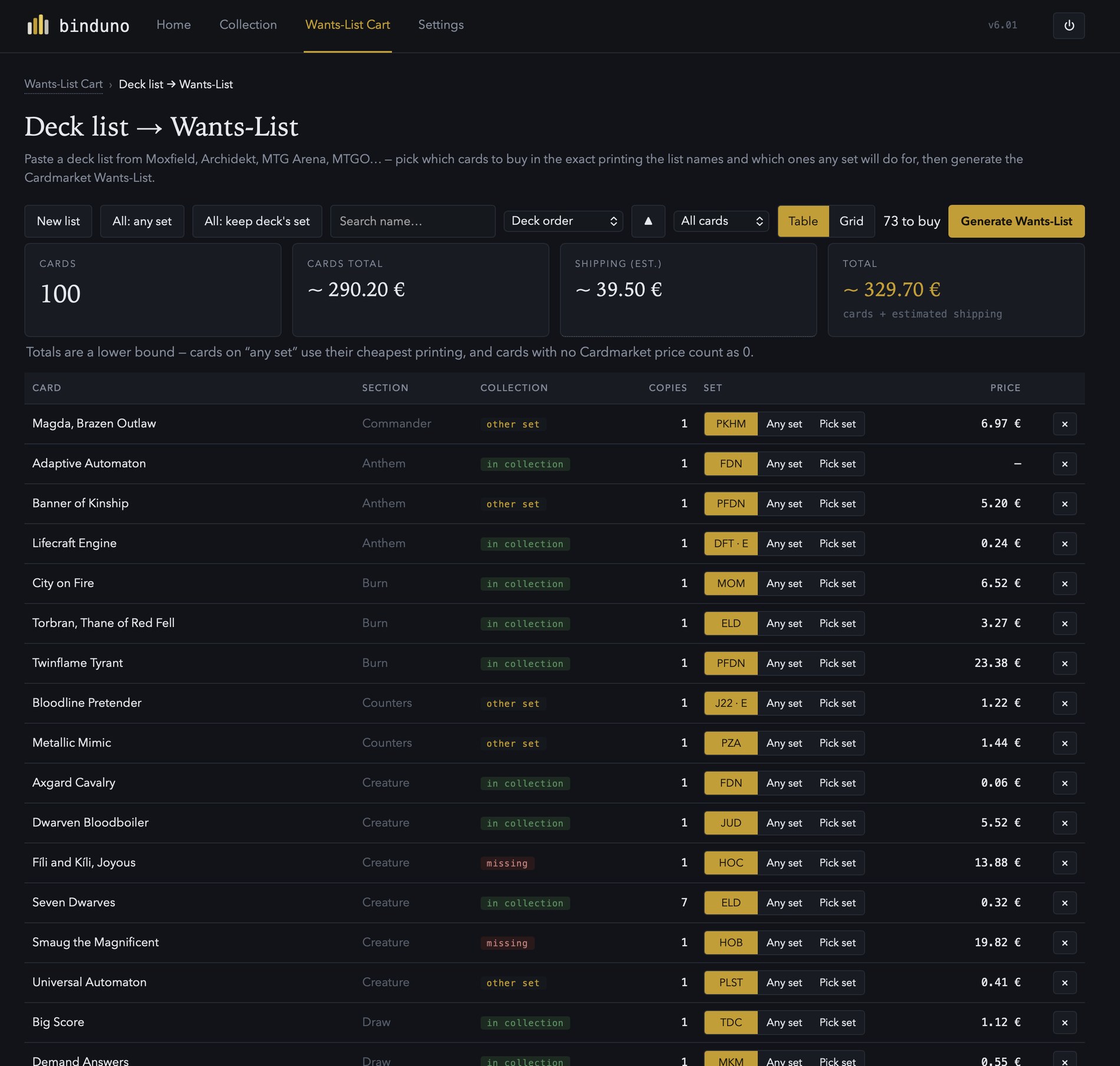1120x1066 pixels.
Task: Focus the Search name field
Action: pyautogui.click(x=413, y=221)
